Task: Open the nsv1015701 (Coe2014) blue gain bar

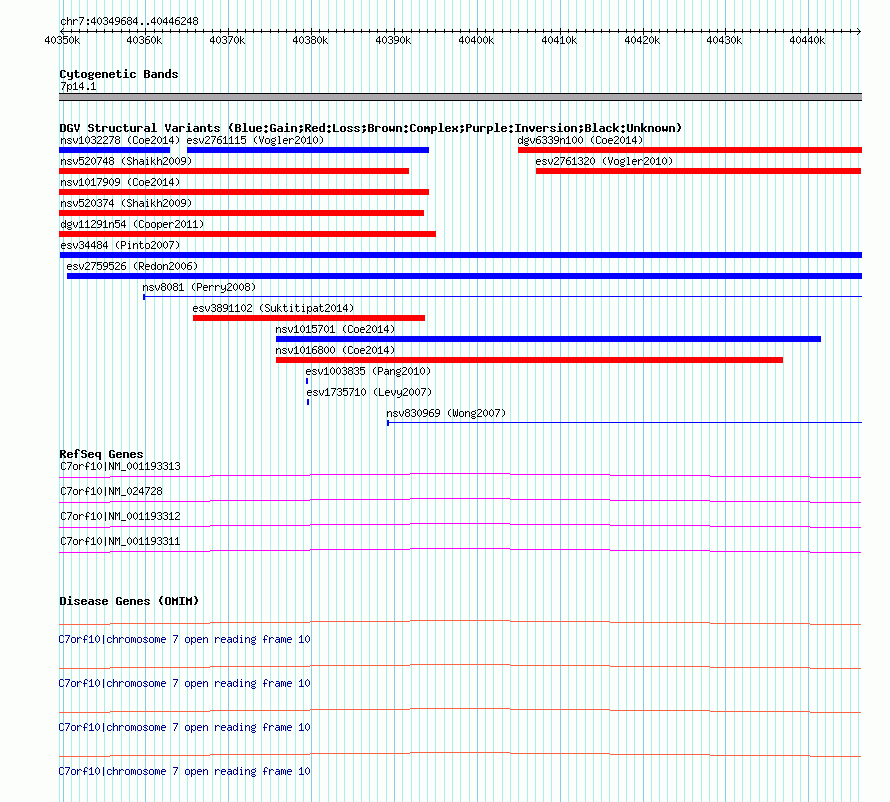Action: [548, 339]
